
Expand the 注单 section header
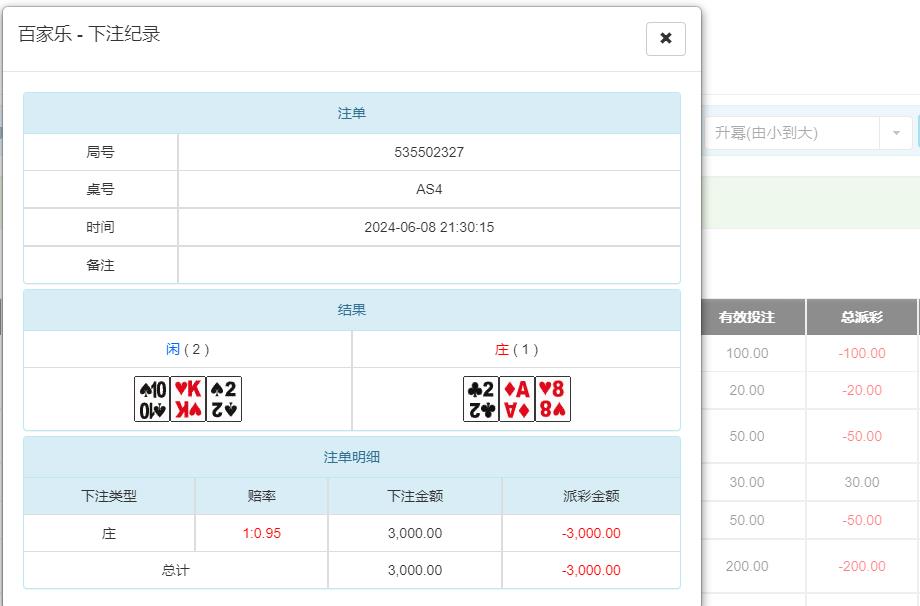tap(351, 112)
